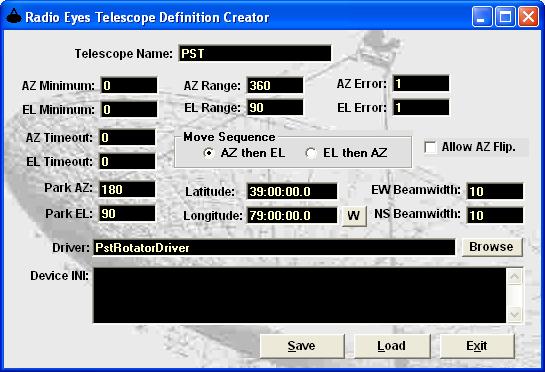The height and width of the screenshot is (372, 545).
Task: Click the Latitude field 39:00:00.0
Action: 292,192
